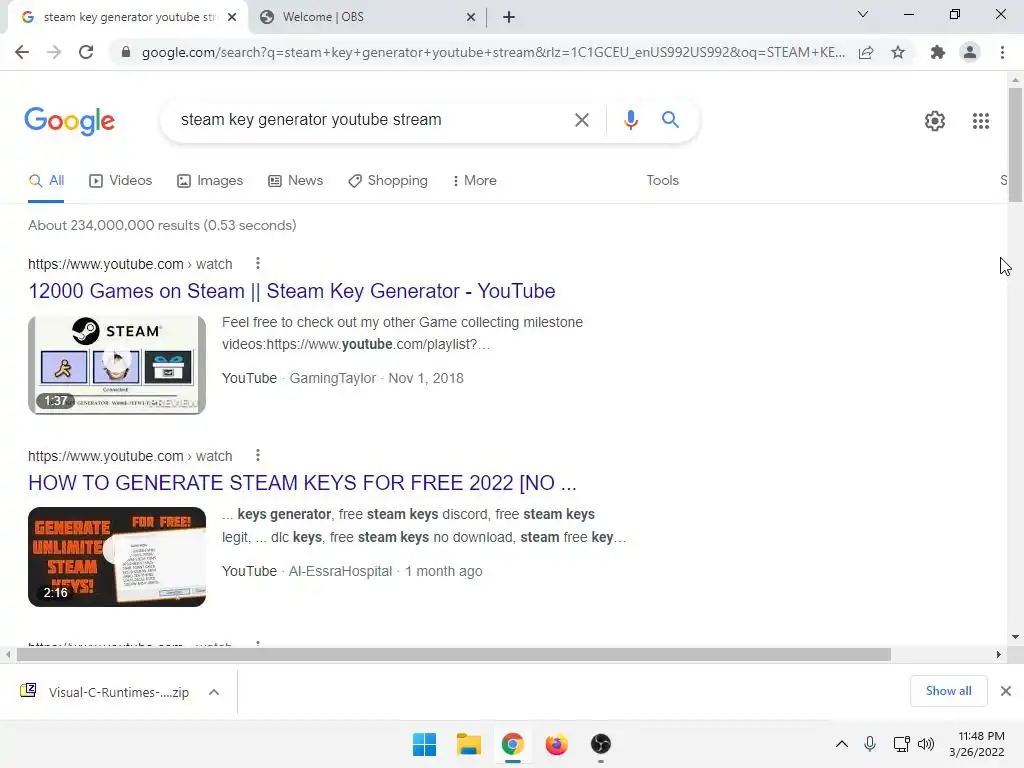Click the vertical scrollbar down arrow

1015,637
